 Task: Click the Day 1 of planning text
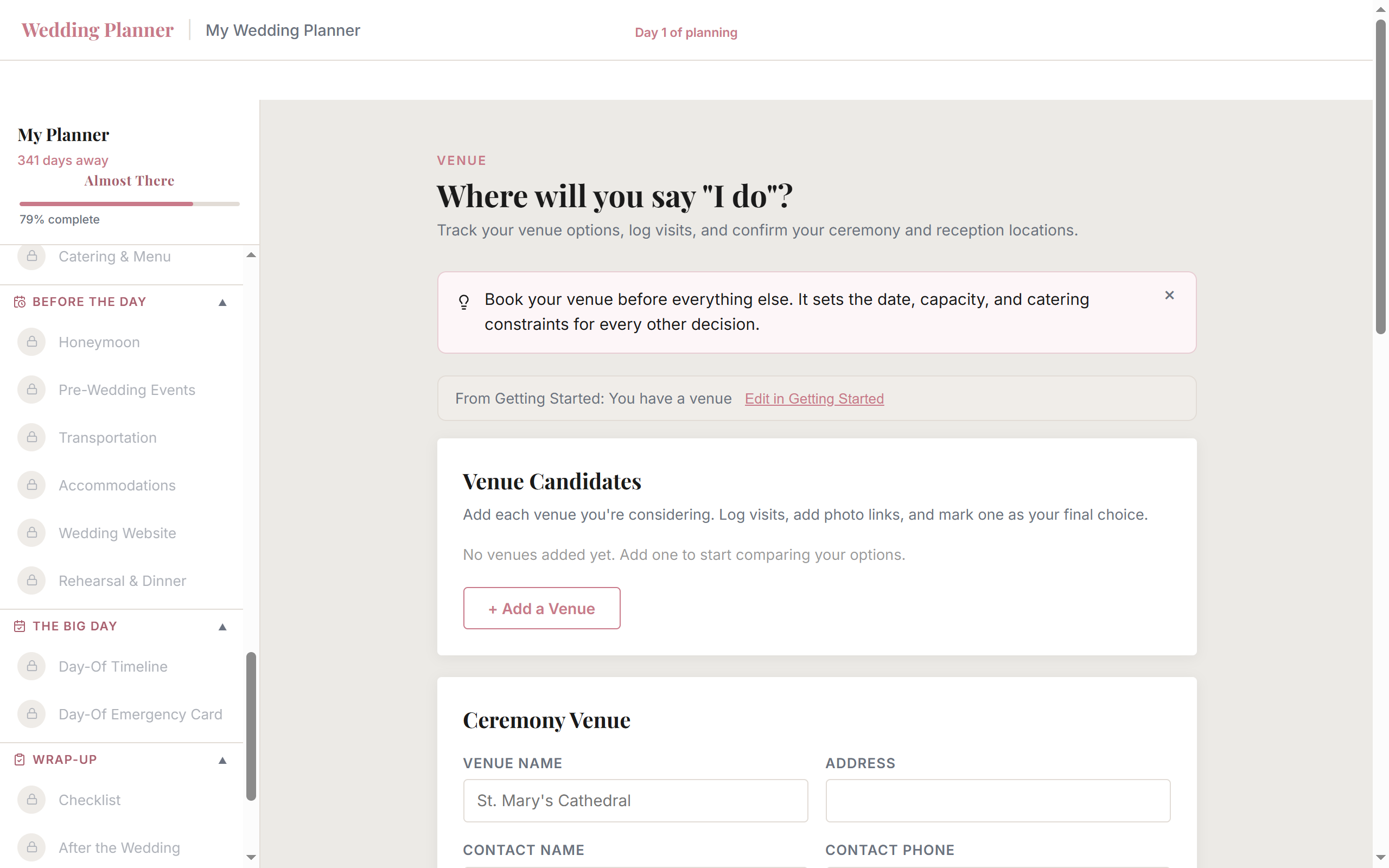pyautogui.click(x=686, y=32)
